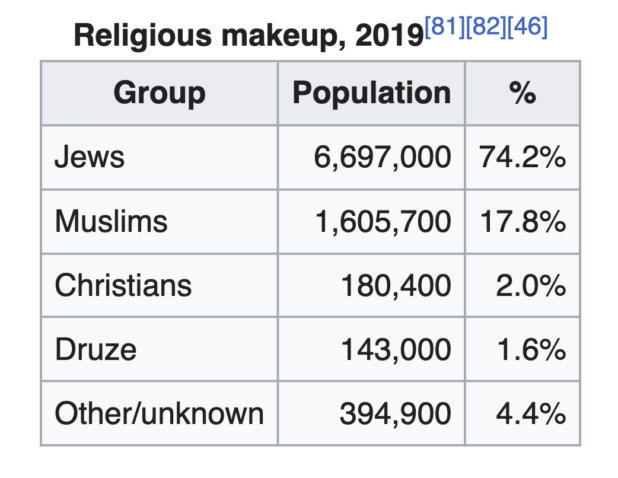Screen dimensions: 618x478
Task: Click the % column header
Action: click(522, 94)
